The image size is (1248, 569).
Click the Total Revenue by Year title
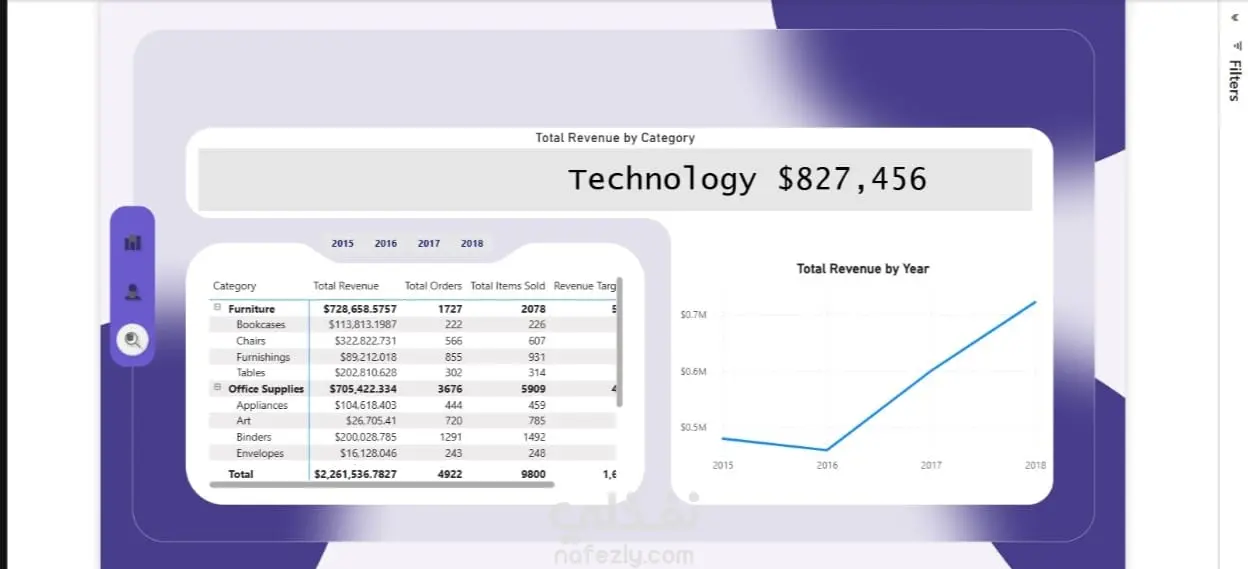tap(863, 268)
